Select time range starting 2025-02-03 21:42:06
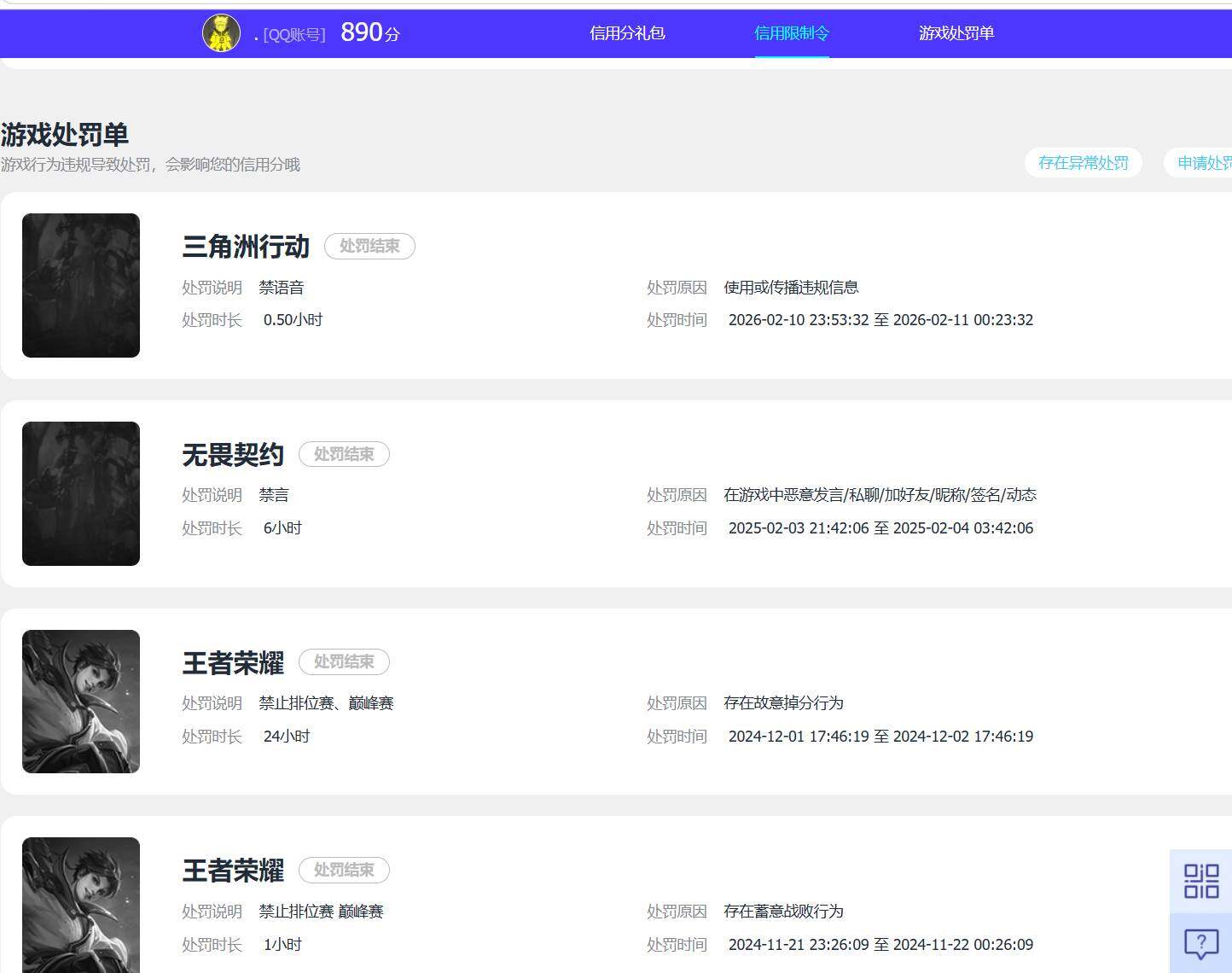1232x973 pixels. tap(880, 528)
